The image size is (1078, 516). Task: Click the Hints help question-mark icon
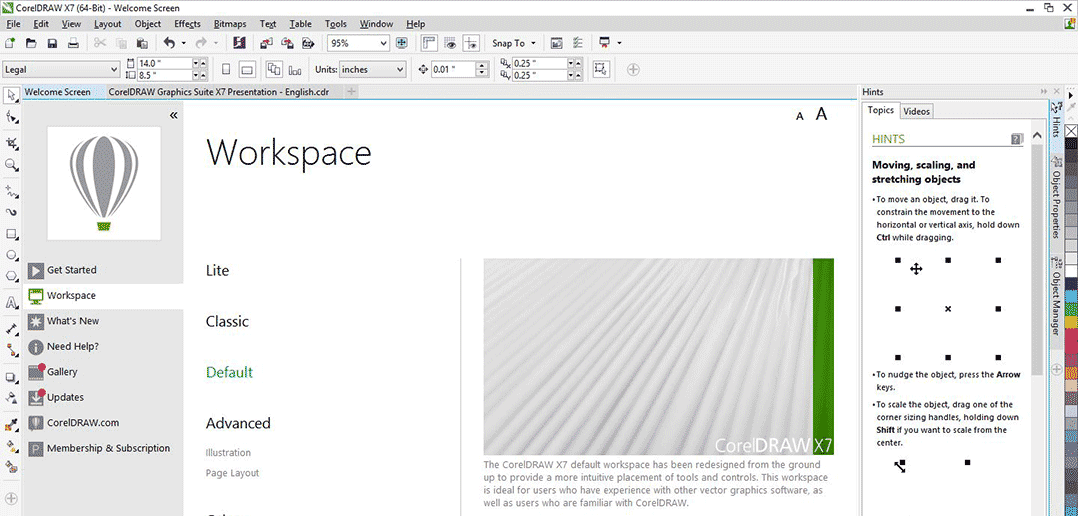pyautogui.click(x=1017, y=139)
